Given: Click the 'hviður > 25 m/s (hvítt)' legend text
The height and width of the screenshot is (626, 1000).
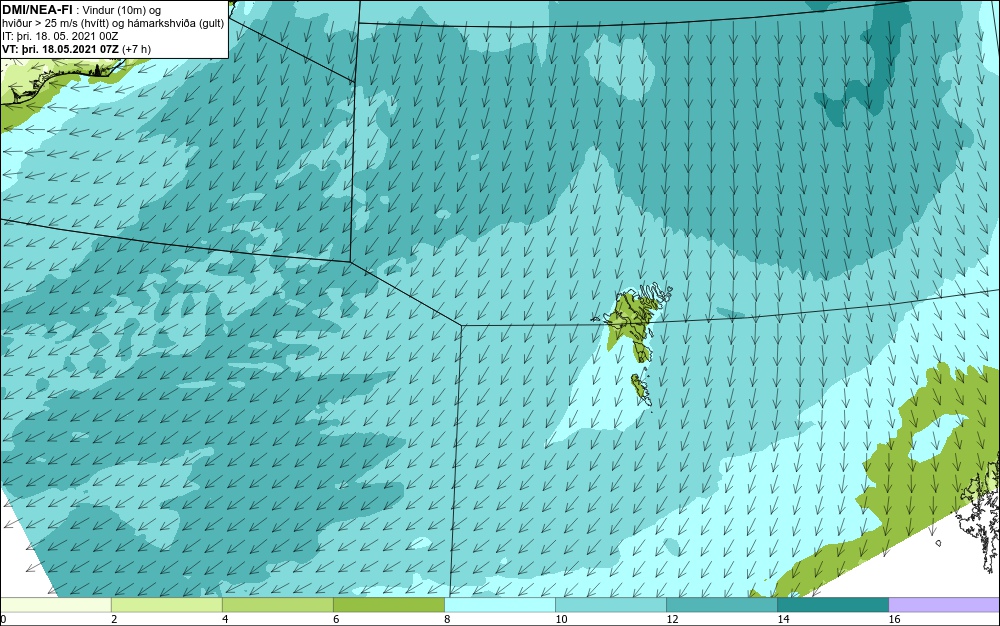Looking at the screenshot, I should [x=59, y=24].
